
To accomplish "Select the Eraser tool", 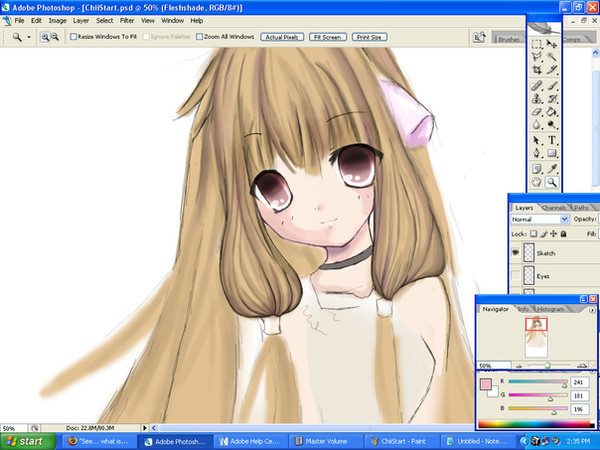I will pos(537,113).
